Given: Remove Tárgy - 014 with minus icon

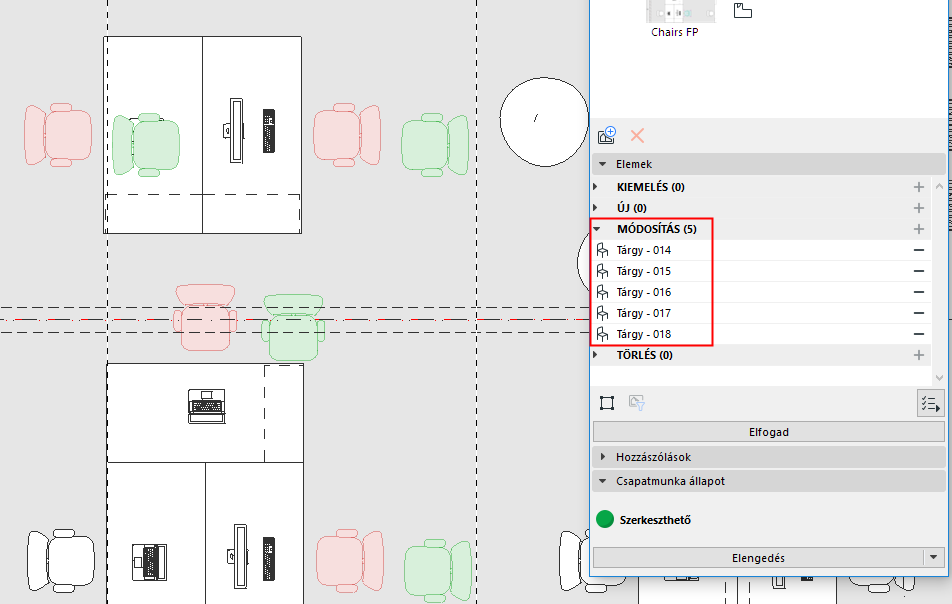Looking at the screenshot, I should [919, 250].
